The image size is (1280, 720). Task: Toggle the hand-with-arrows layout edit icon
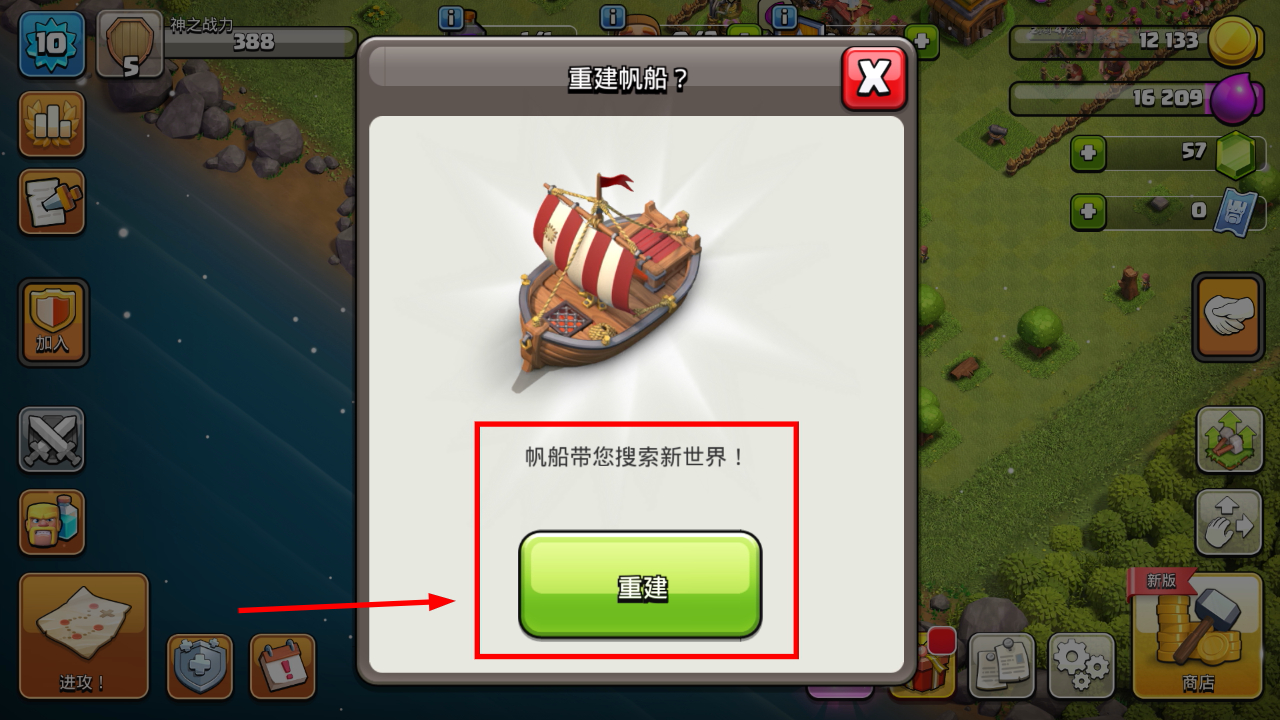click(x=1230, y=522)
